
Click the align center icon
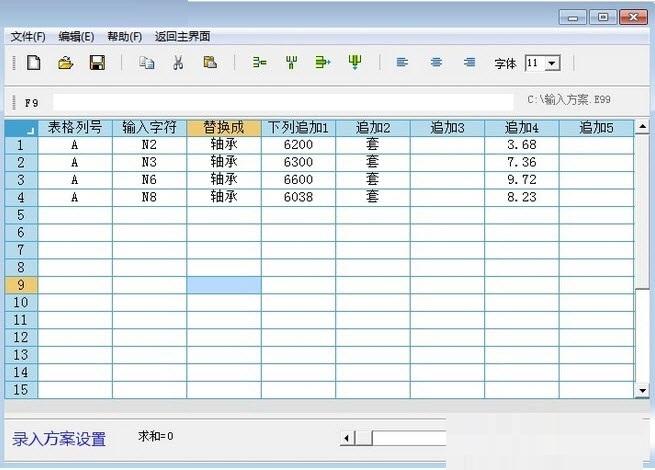point(436,63)
